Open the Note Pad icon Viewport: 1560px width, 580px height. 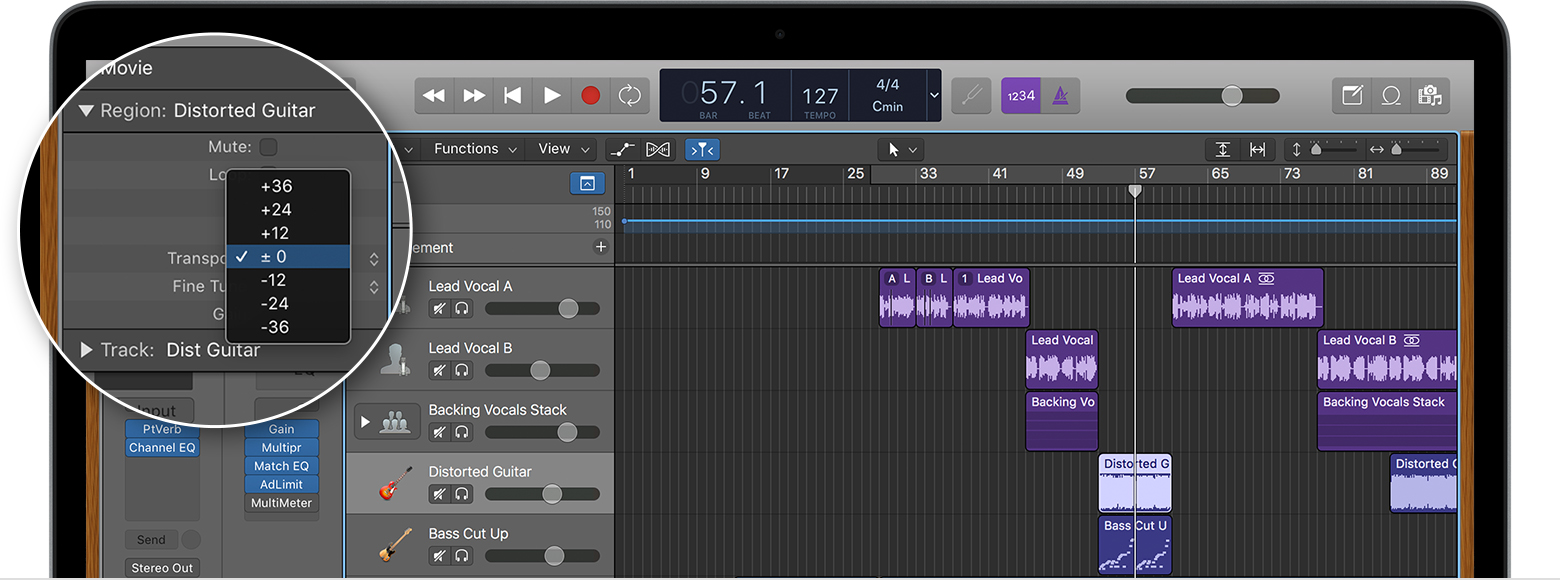coord(1352,96)
